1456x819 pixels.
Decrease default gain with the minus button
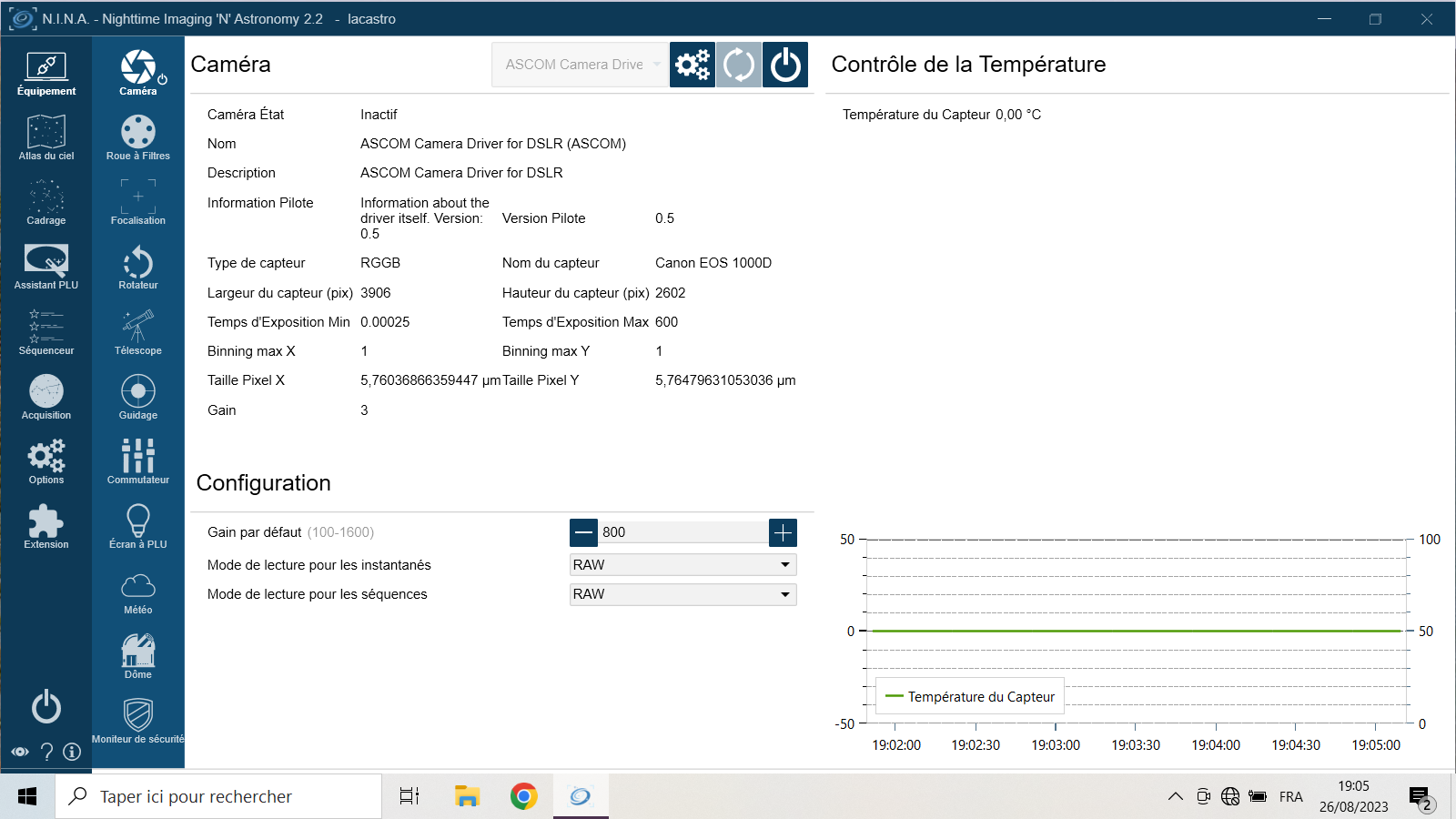click(x=584, y=532)
